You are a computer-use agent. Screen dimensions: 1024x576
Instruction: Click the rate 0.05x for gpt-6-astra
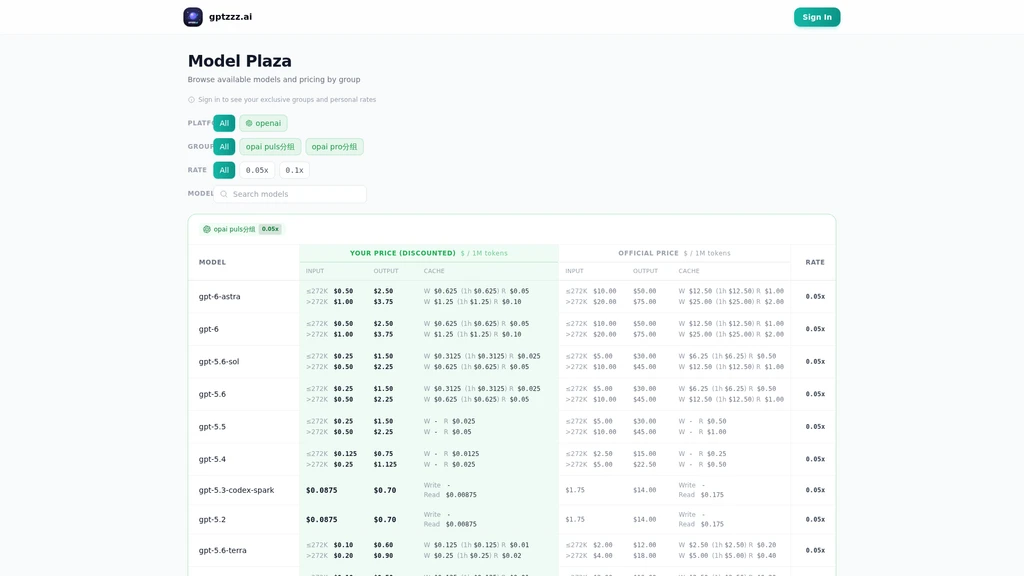tap(815, 296)
